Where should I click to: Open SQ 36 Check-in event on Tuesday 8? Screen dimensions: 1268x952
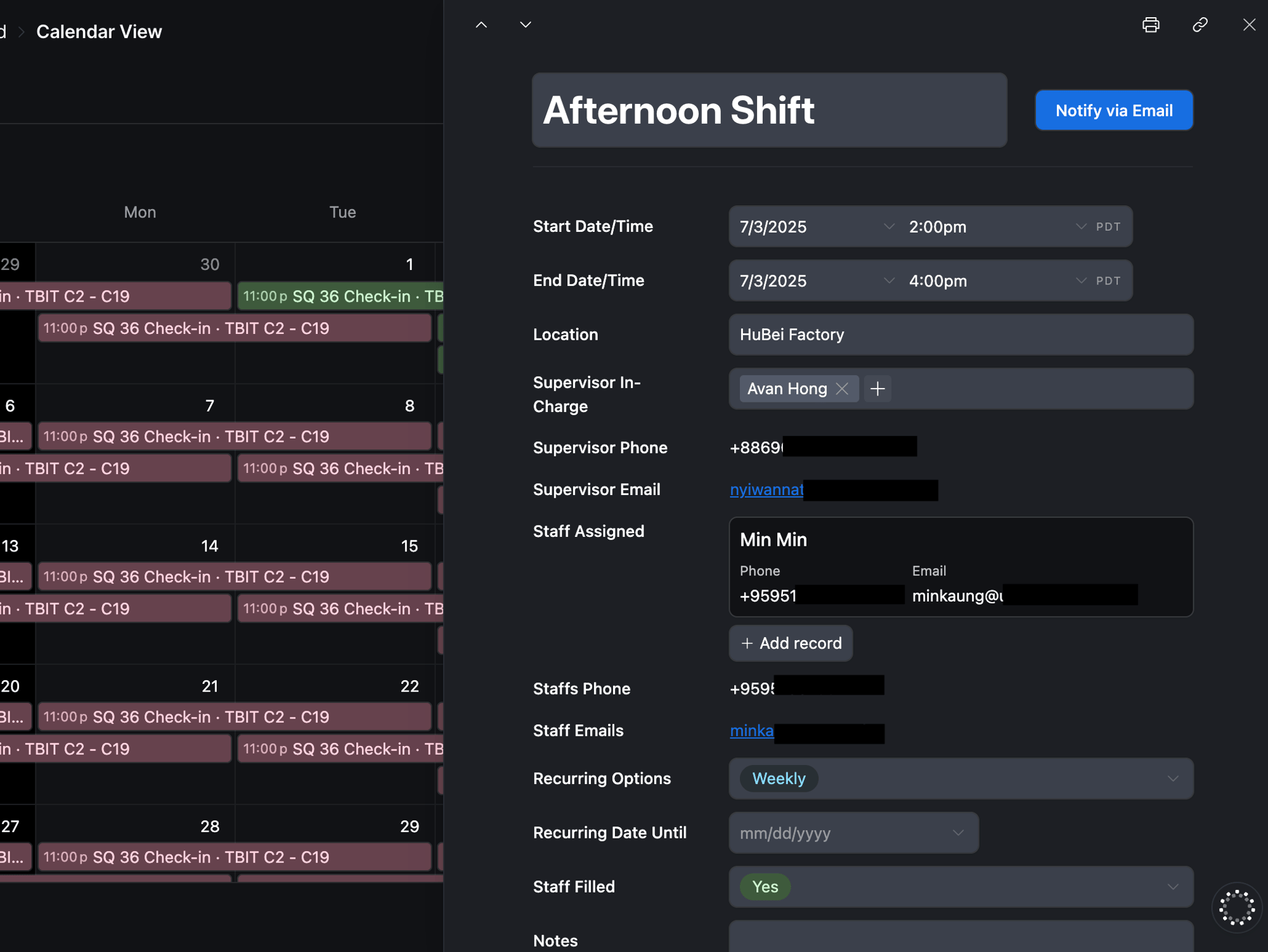(x=340, y=468)
